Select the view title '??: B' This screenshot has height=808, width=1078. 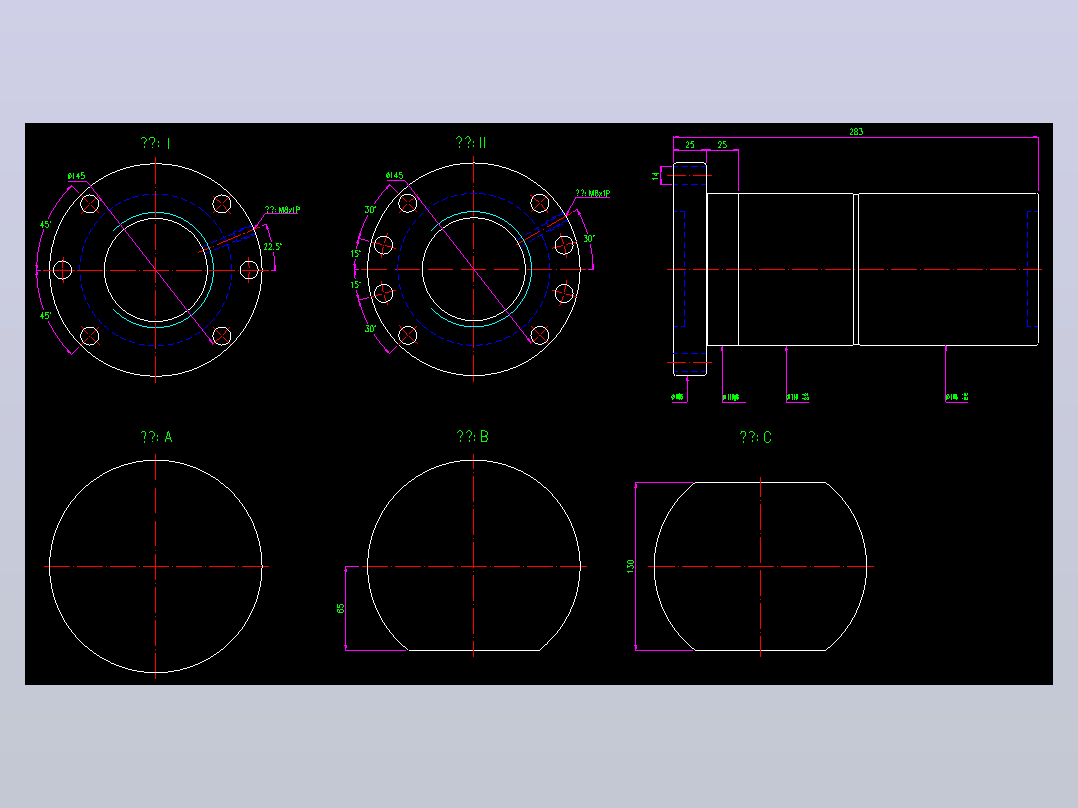[472, 437]
